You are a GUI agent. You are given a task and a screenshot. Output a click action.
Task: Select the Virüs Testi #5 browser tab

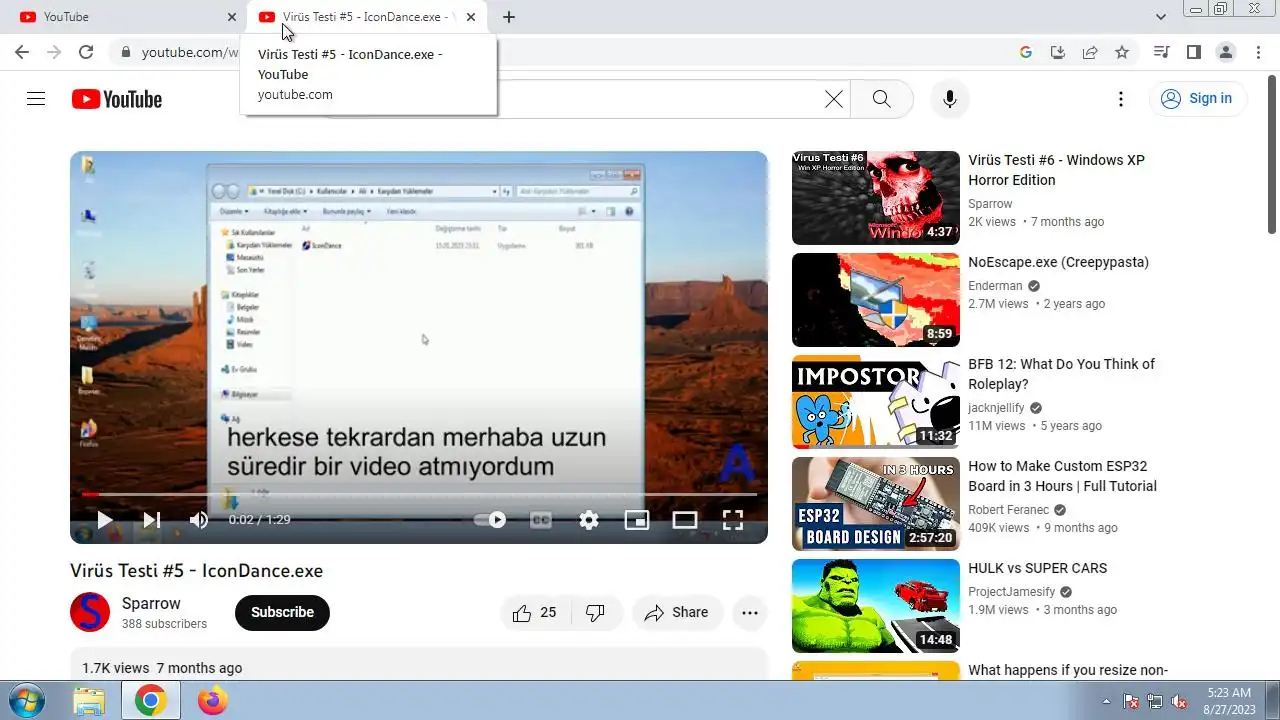tap(366, 17)
